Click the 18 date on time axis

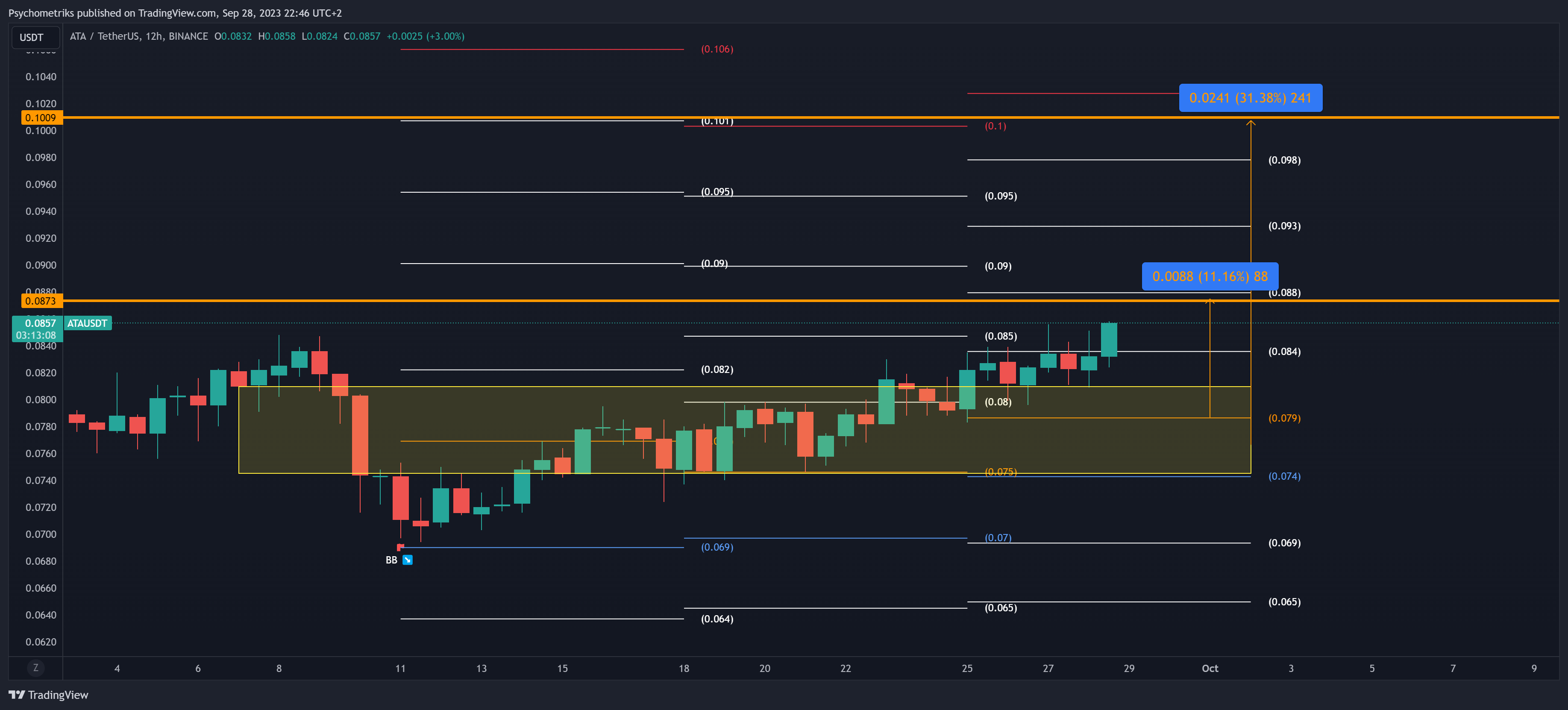coord(684,668)
